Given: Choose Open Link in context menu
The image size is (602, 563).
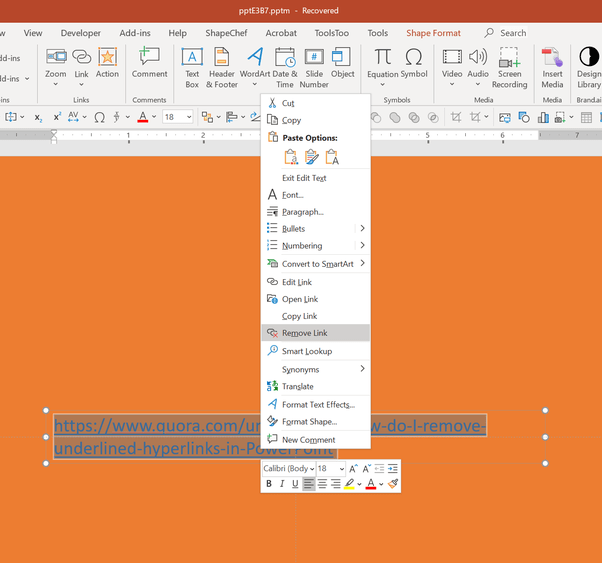Looking at the screenshot, I should point(316,299).
